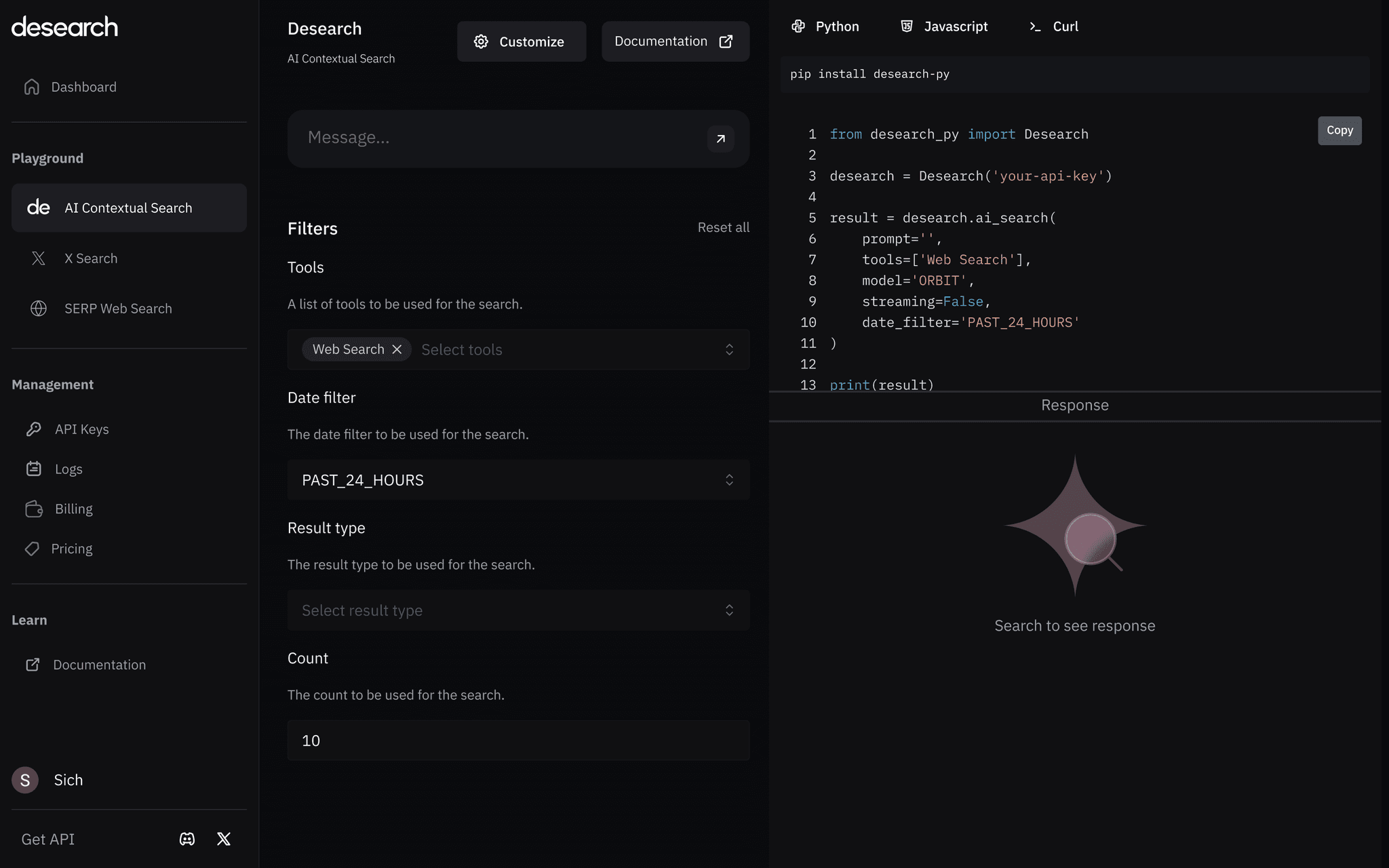Open the PAST_24_HOURS date filter dropdown
The width and height of the screenshot is (1389, 868).
coord(518,479)
